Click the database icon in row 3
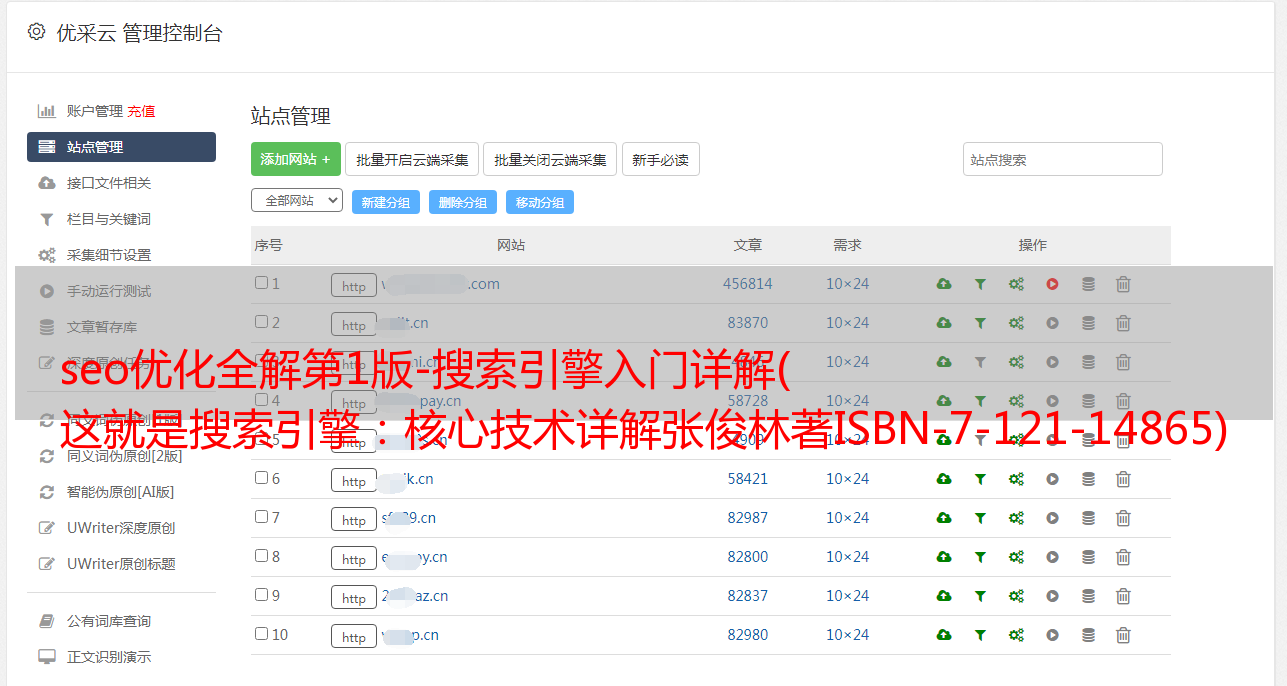 coord(1088,362)
